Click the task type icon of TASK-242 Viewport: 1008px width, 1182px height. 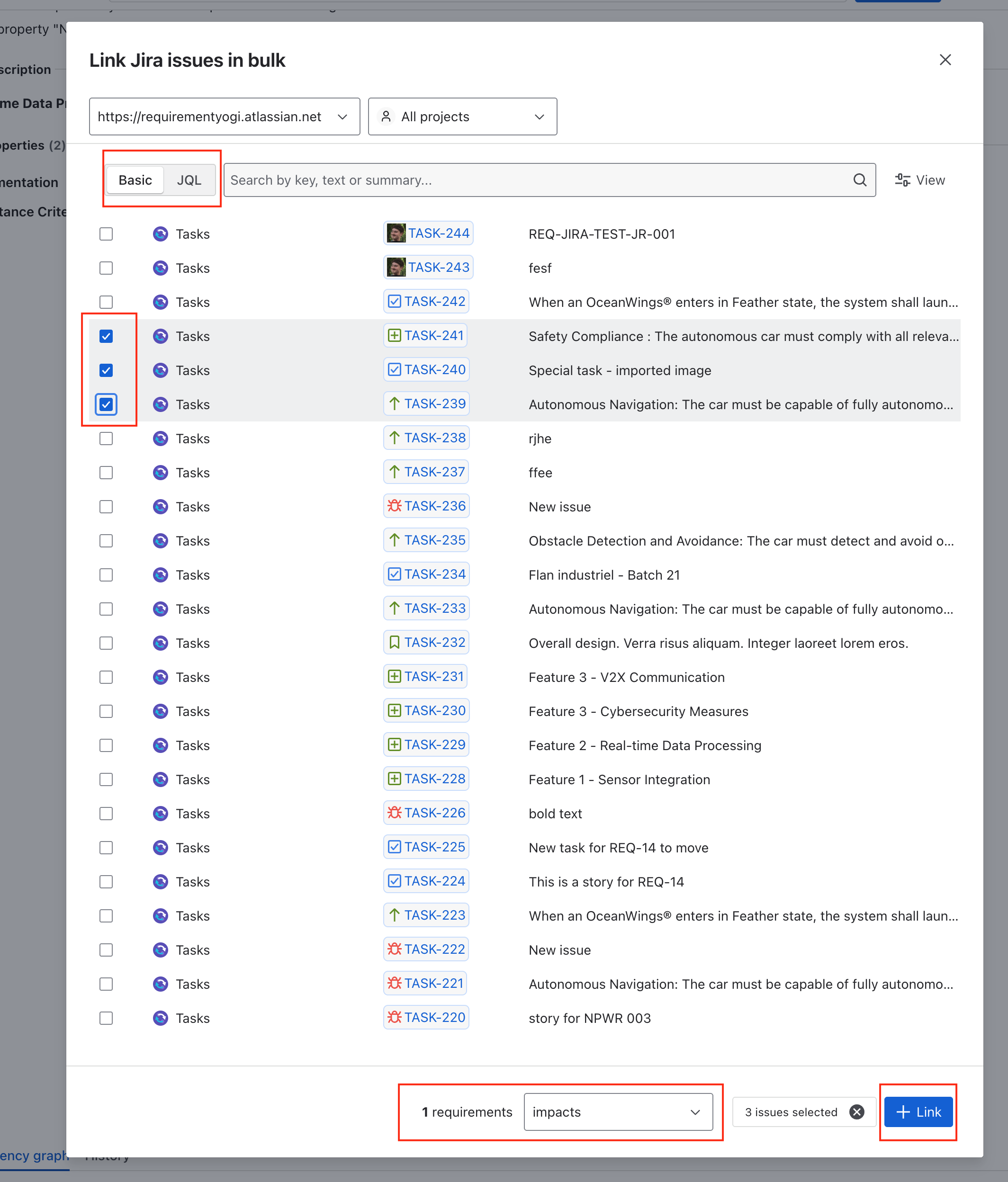pyautogui.click(x=394, y=301)
